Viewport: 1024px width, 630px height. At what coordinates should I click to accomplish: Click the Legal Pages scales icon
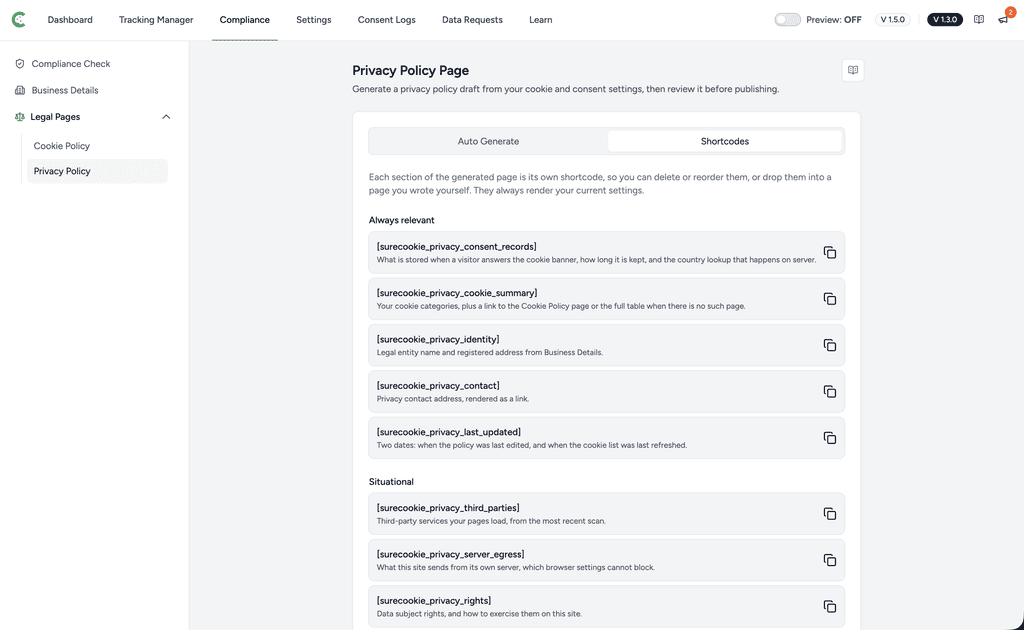20,117
